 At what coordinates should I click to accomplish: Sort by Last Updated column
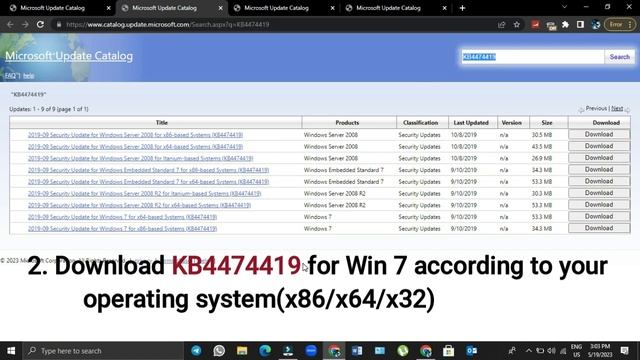pyautogui.click(x=471, y=122)
